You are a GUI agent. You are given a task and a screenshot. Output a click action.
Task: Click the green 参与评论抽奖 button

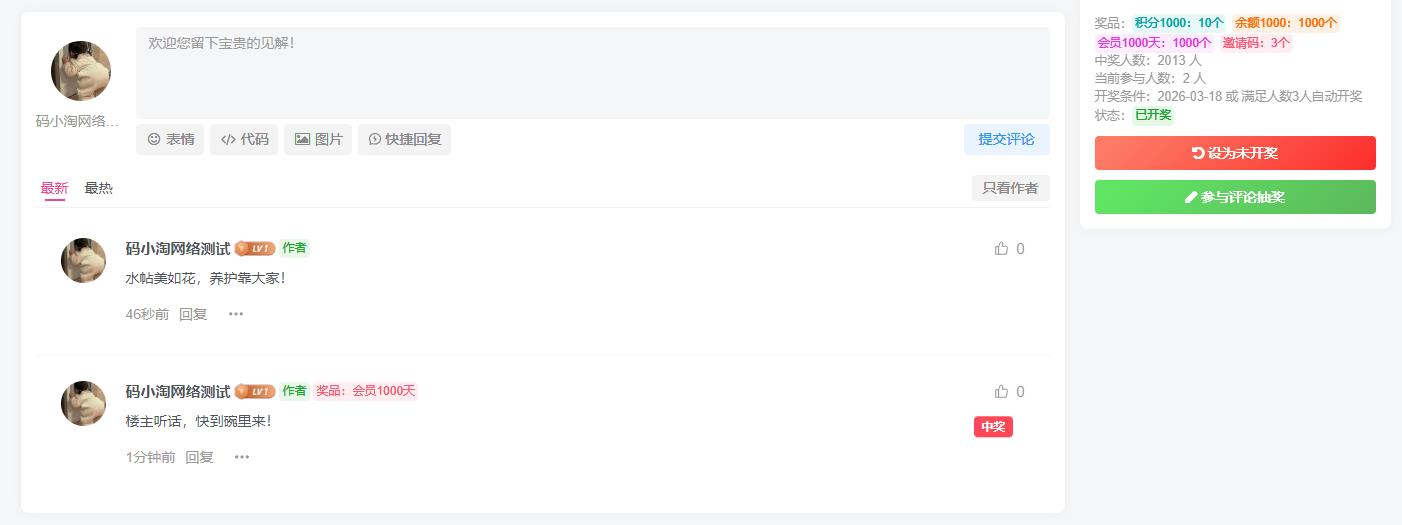pyautogui.click(x=1235, y=197)
